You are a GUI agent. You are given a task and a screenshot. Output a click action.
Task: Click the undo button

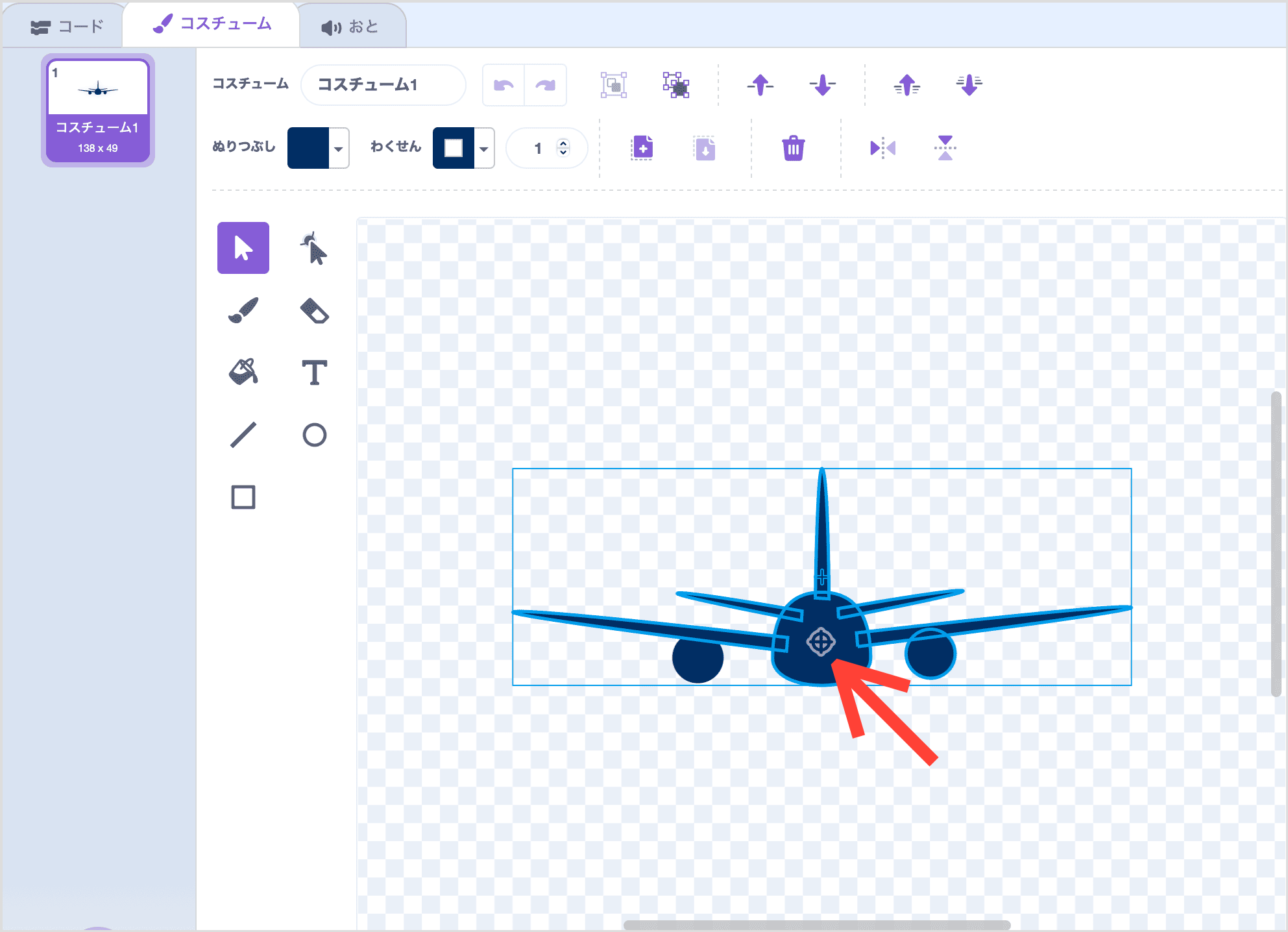[x=504, y=85]
